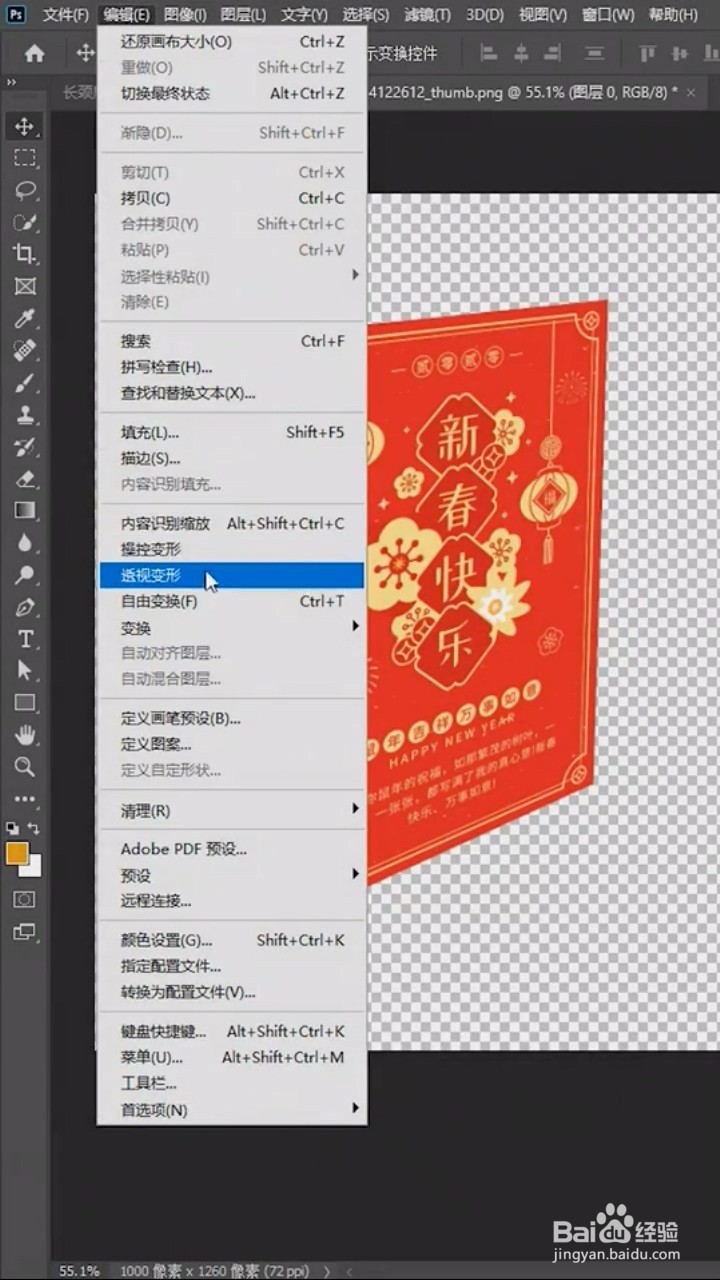Select the Rectangular Marquee tool
Viewport: 720px width, 1280px height.
tap(25, 158)
